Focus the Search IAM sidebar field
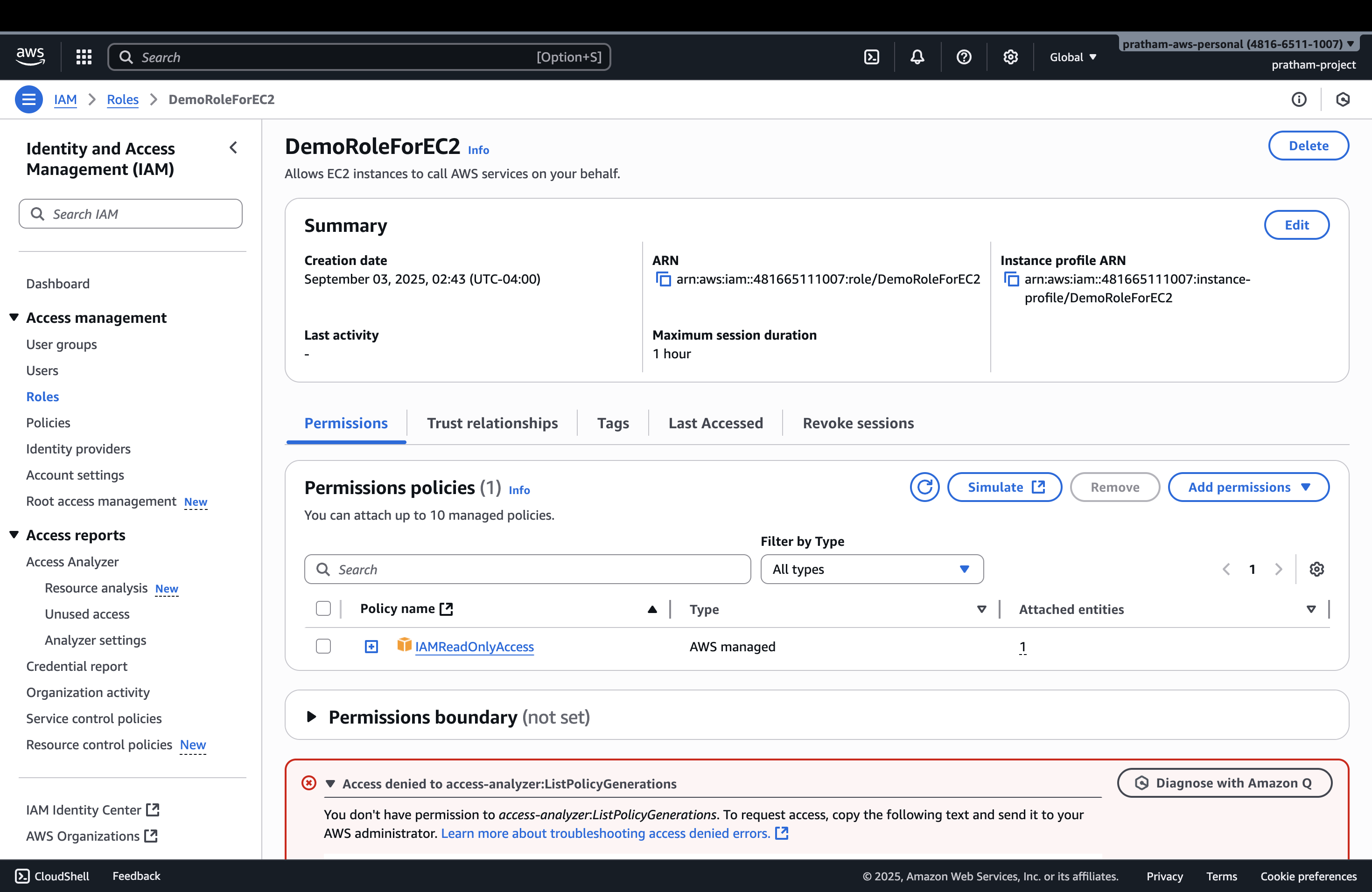Image resolution: width=1372 pixels, height=892 pixels. (130, 214)
